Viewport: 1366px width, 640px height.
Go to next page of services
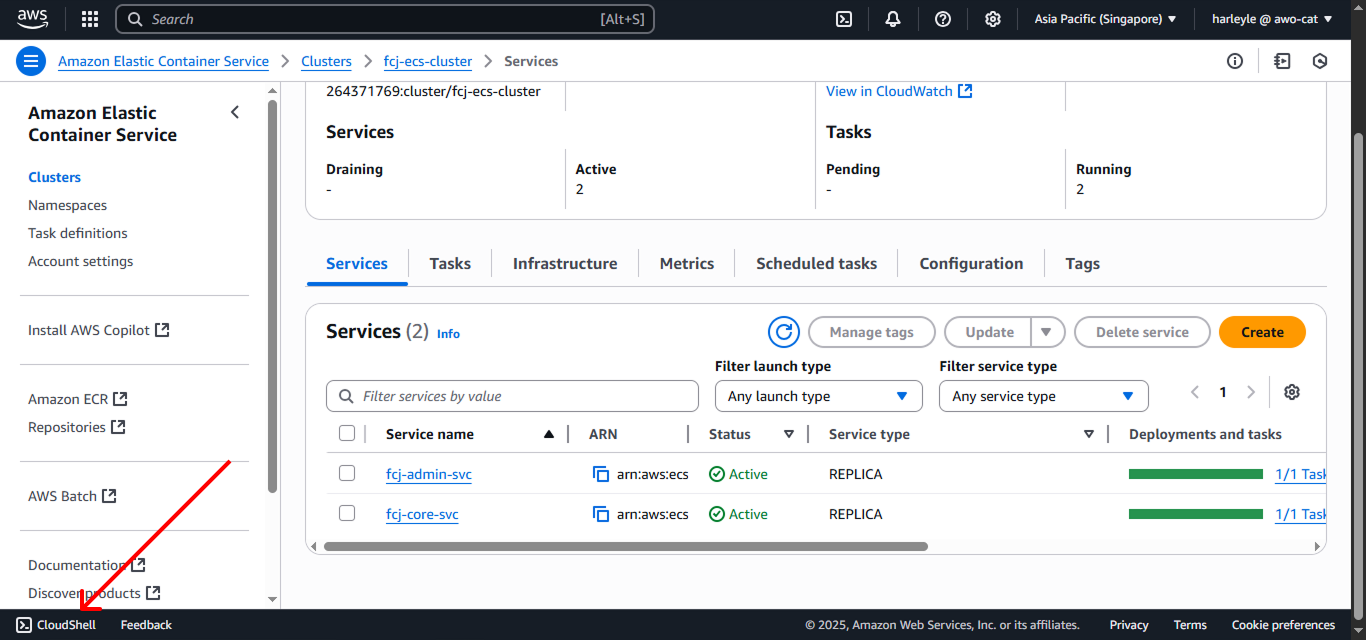pyautogui.click(x=1250, y=392)
